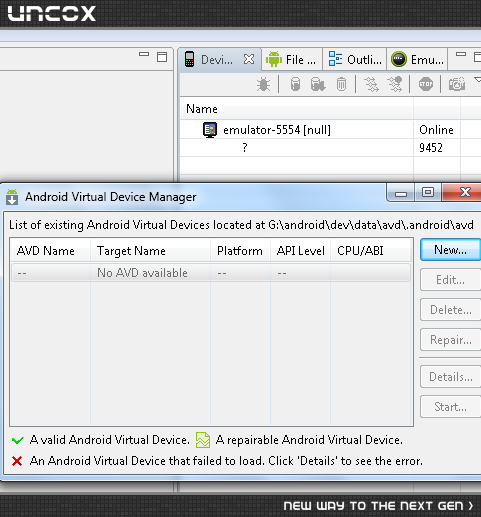Click the repairable AVD legend icon
Screen dimensions: 481x517
coord(203,440)
